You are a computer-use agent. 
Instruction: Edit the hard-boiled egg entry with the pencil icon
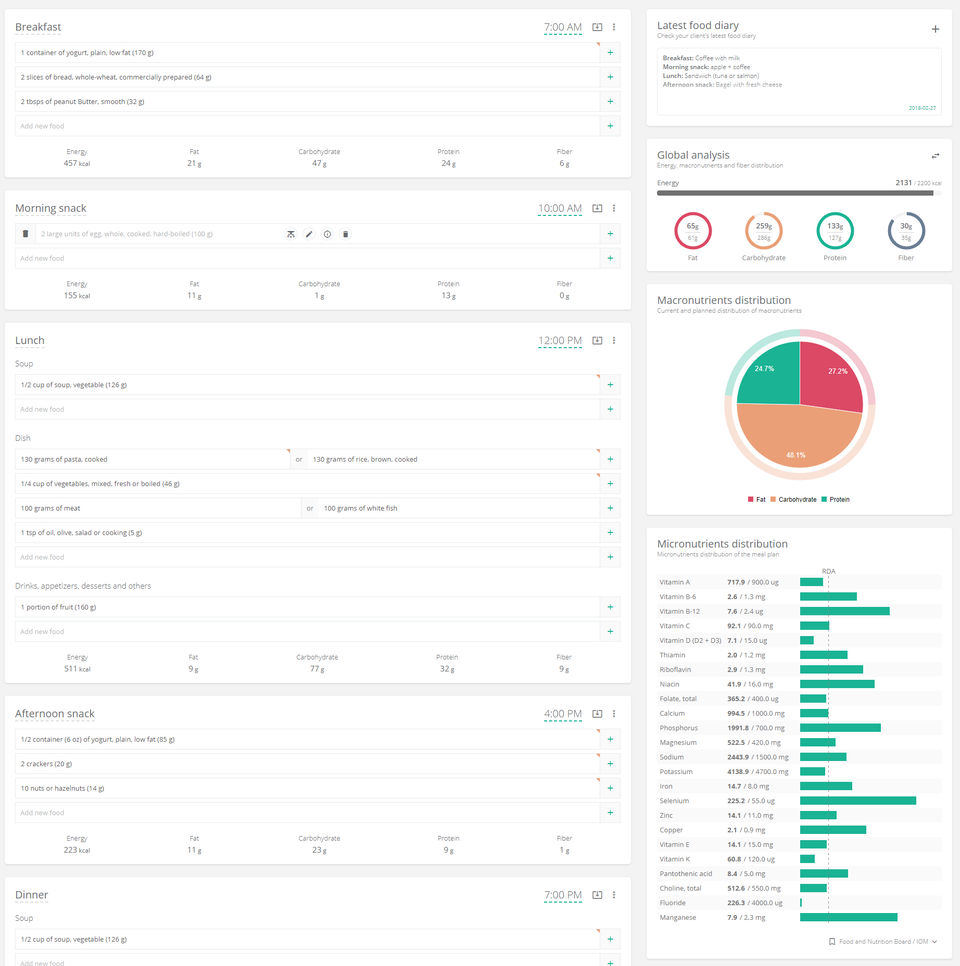point(309,234)
